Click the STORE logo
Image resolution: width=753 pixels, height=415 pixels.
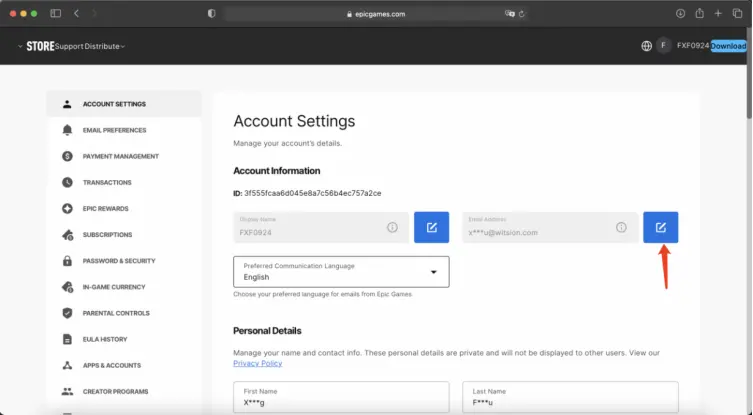40,46
